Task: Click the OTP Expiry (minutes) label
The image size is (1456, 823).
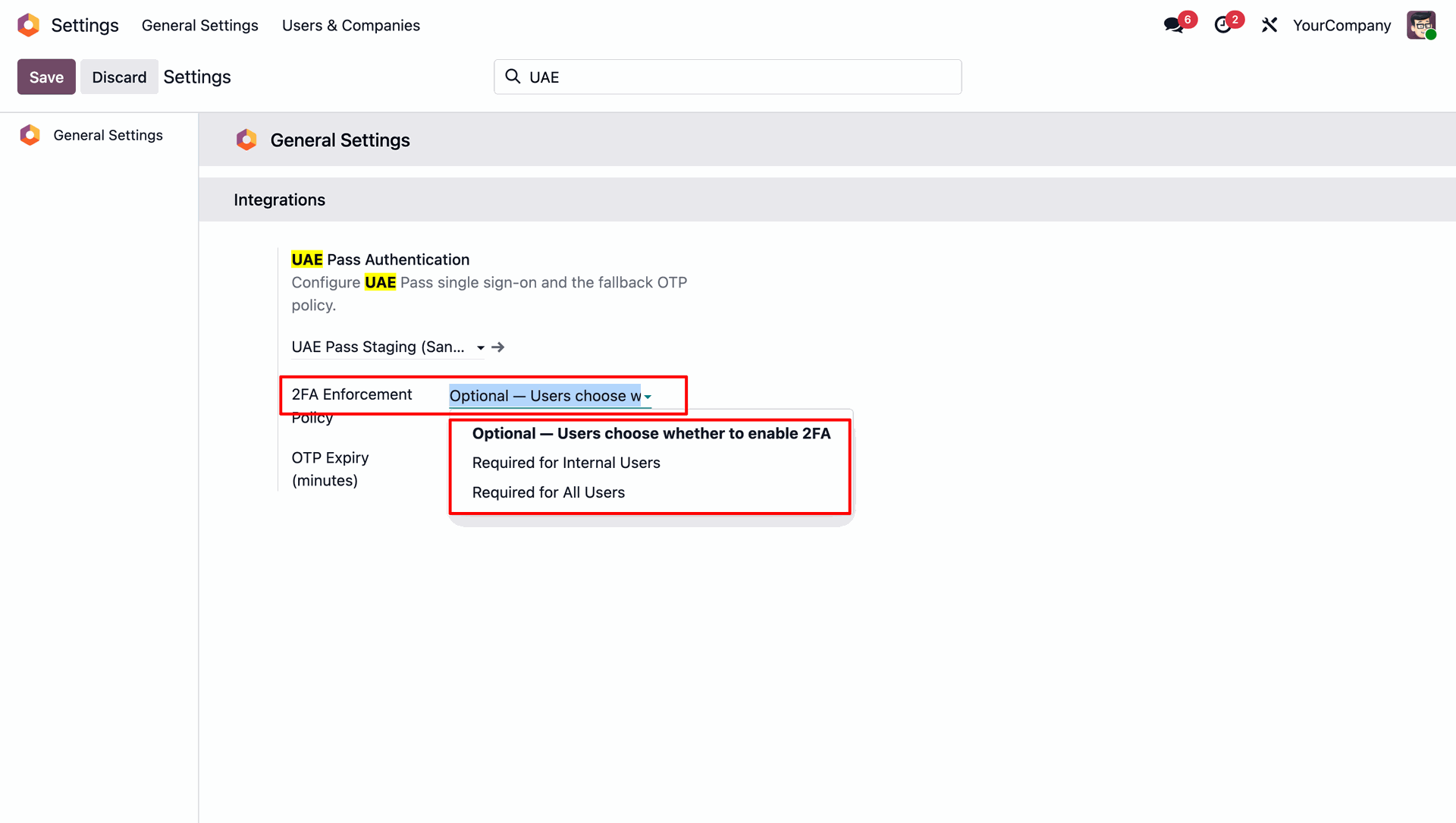Action: pyautogui.click(x=331, y=470)
